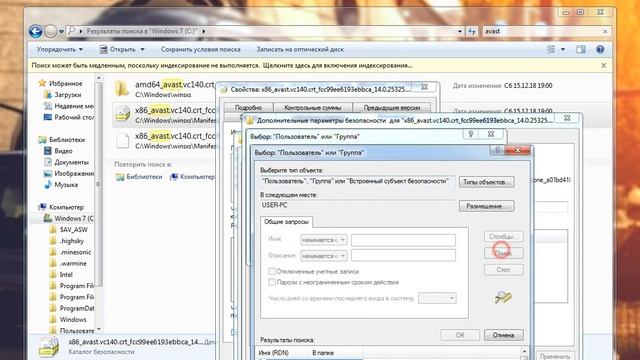640x360 pixels.
Task: Click the Back arrow in Explorer
Action: tap(36, 31)
